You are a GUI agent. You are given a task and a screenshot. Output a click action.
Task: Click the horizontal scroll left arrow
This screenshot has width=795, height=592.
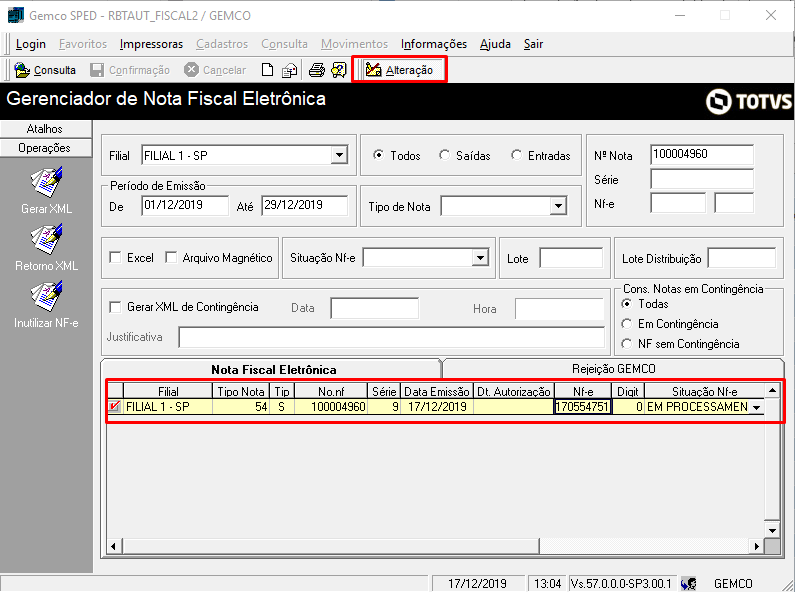click(114, 546)
